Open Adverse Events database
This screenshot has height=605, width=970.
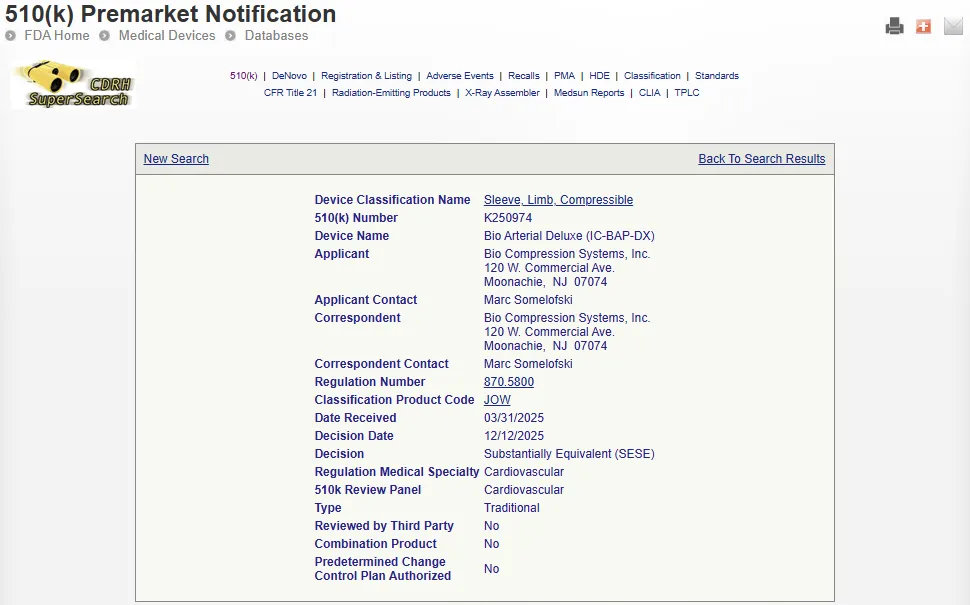coord(460,75)
